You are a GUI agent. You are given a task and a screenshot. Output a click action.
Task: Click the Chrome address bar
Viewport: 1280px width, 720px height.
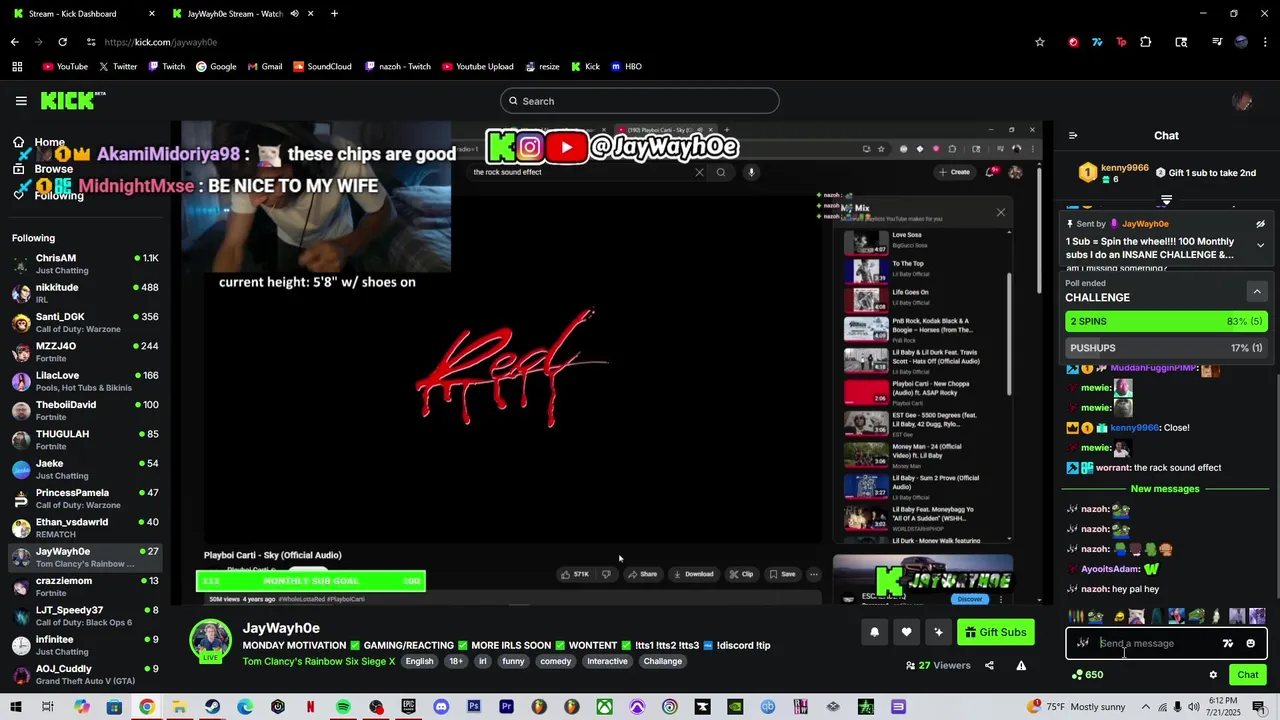pyautogui.click(x=560, y=42)
